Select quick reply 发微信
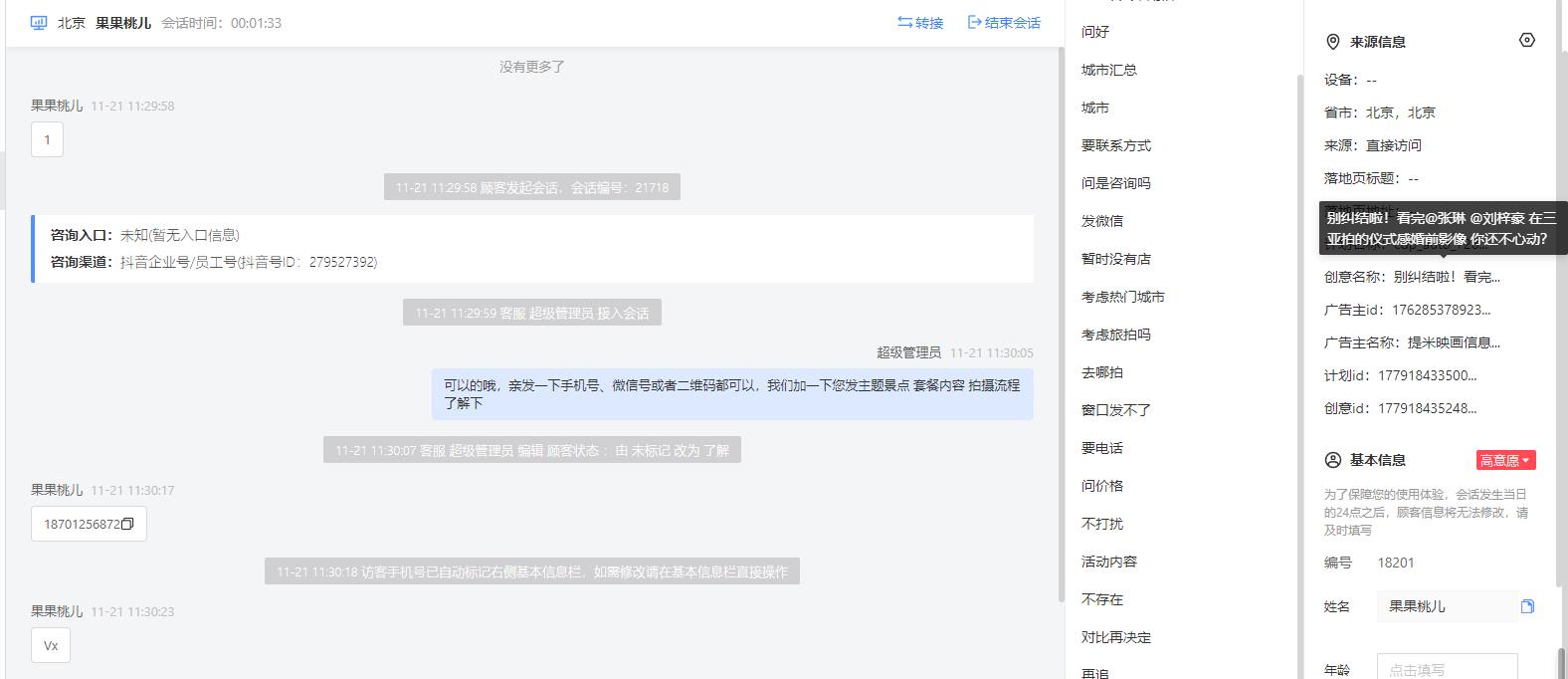 1102,221
